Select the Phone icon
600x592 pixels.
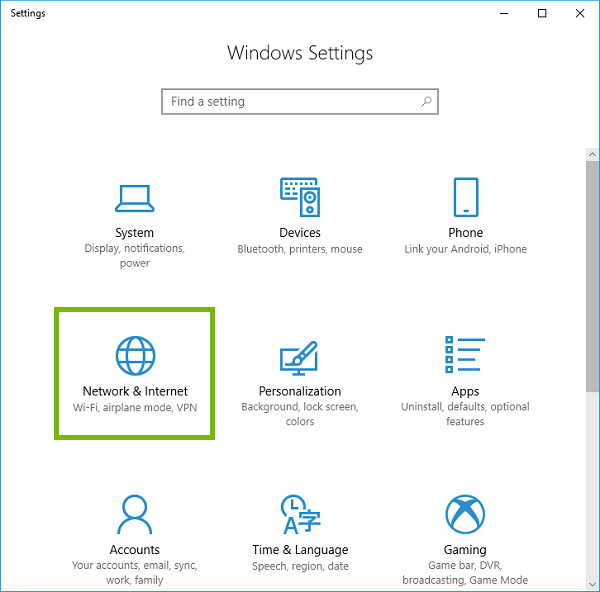pyautogui.click(x=465, y=196)
